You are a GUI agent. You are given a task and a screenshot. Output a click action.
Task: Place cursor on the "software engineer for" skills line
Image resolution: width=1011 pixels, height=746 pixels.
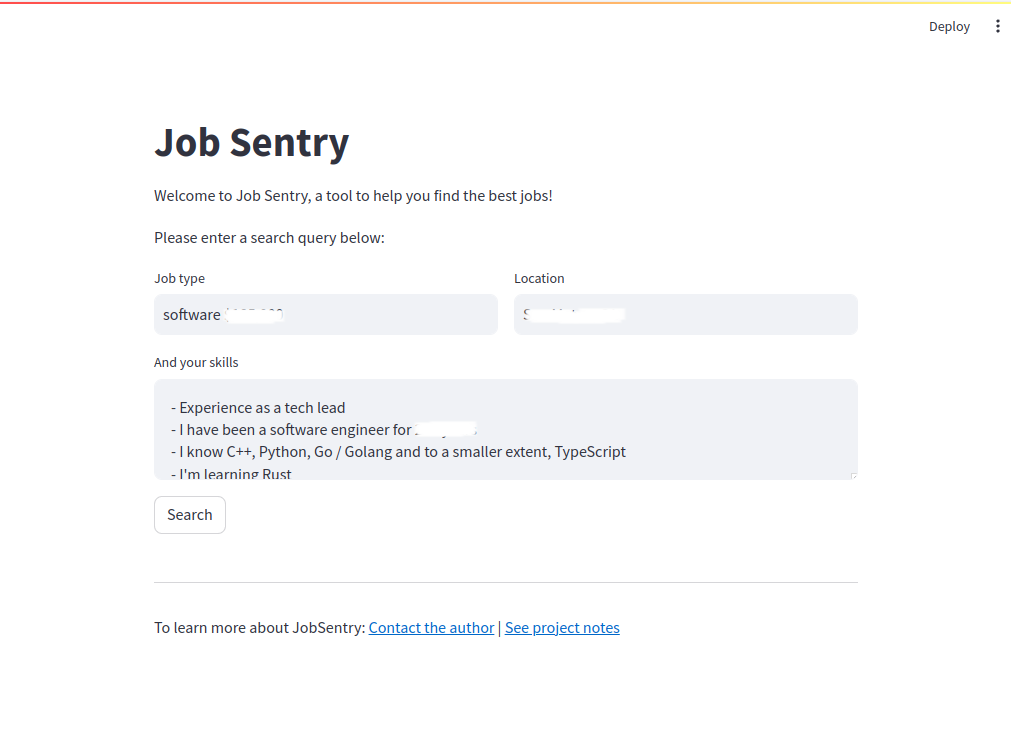click(300, 430)
